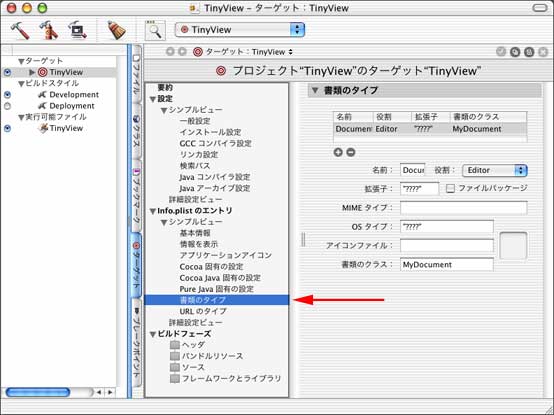Select リンカ設定
The height and width of the screenshot is (415, 554).
pyautogui.click(x=199, y=155)
